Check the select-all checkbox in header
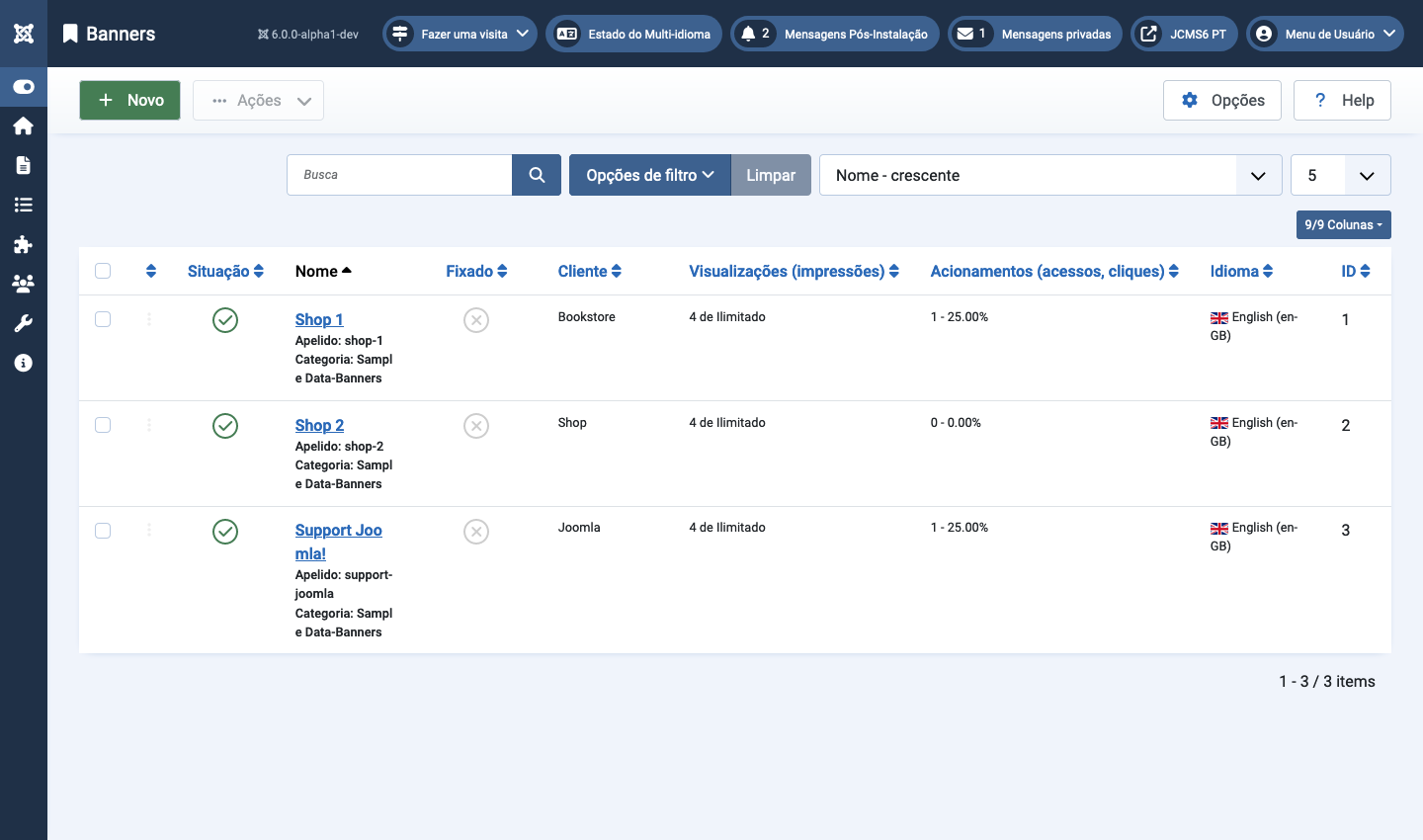1423x840 pixels. point(103,271)
